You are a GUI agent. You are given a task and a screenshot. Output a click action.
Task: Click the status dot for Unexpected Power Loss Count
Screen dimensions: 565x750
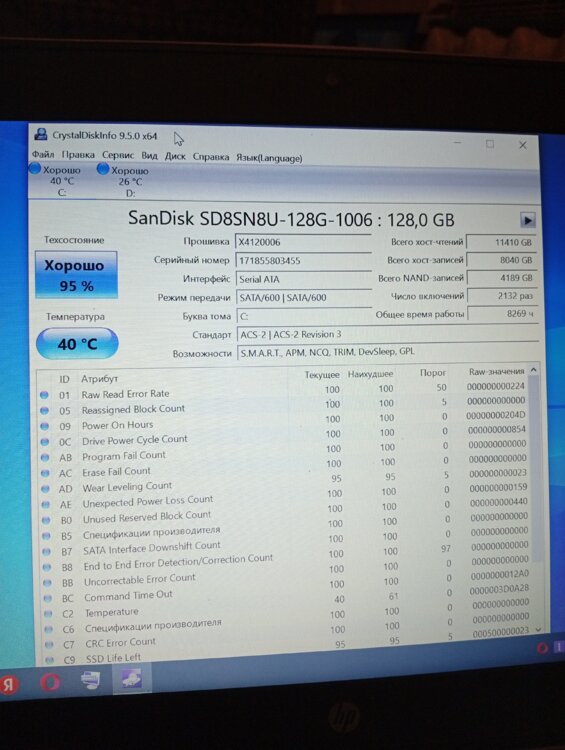coord(46,505)
